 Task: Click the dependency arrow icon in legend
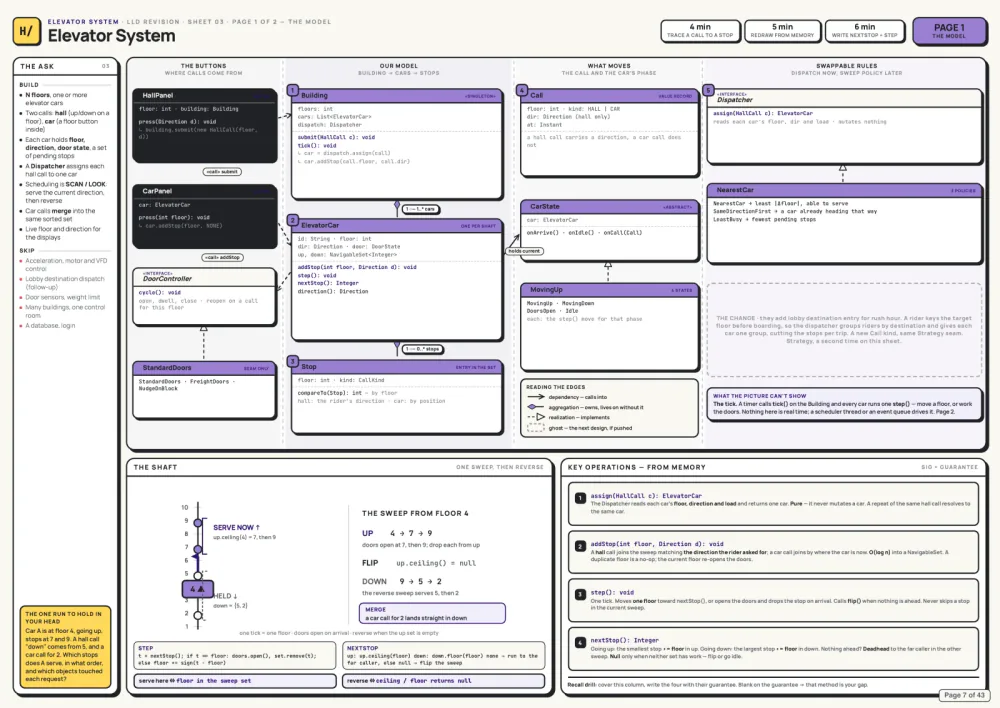coord(536,397)
